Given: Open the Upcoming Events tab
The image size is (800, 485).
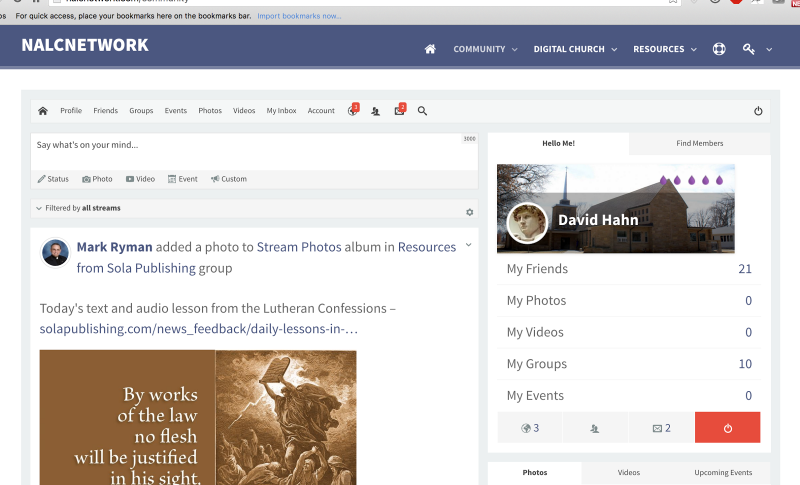Looking at the screenshot, I should pos(724,472).
